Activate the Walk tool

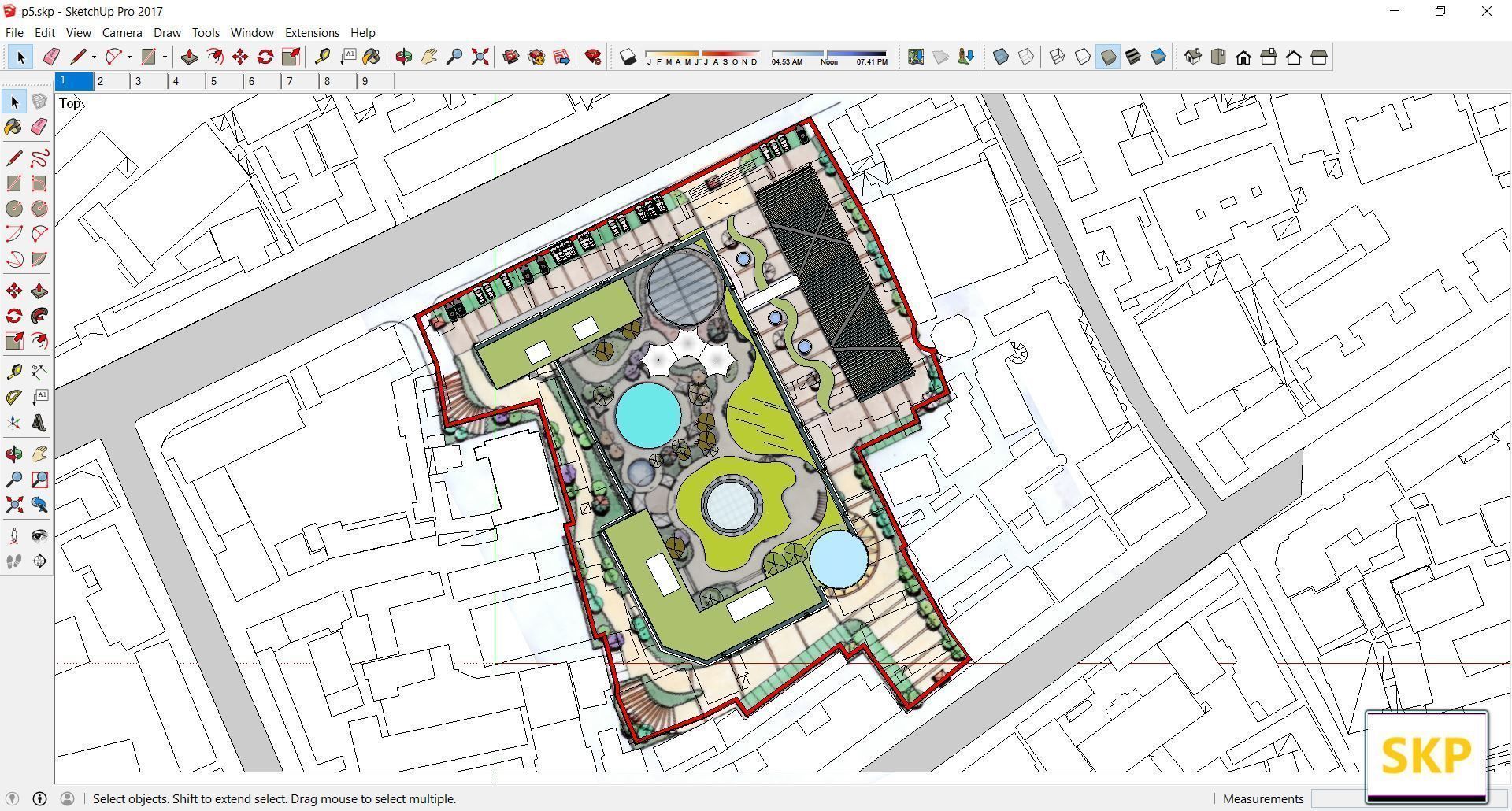pyautogui.click(x=13, y=561)
